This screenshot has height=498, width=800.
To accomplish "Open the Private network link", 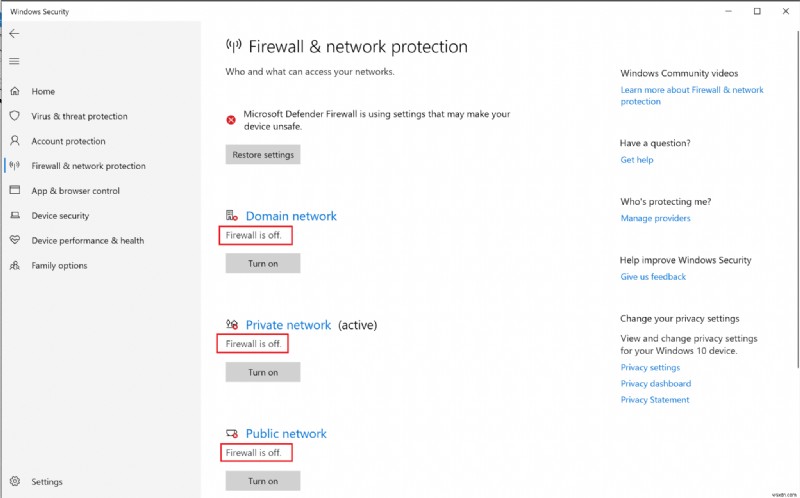I will point(288,325).
